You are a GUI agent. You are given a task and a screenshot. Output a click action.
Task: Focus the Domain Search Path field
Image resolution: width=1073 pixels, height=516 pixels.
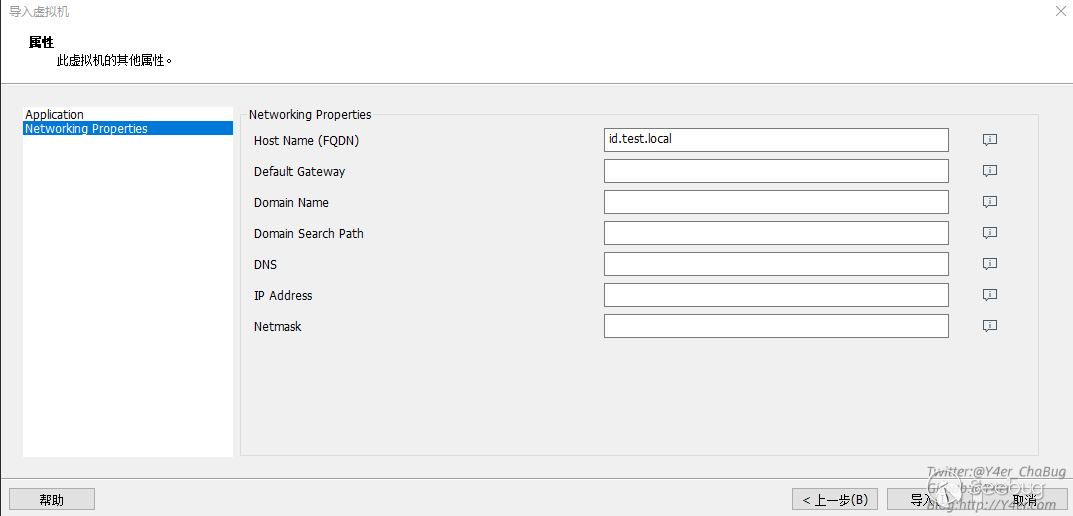pos(776,233)
